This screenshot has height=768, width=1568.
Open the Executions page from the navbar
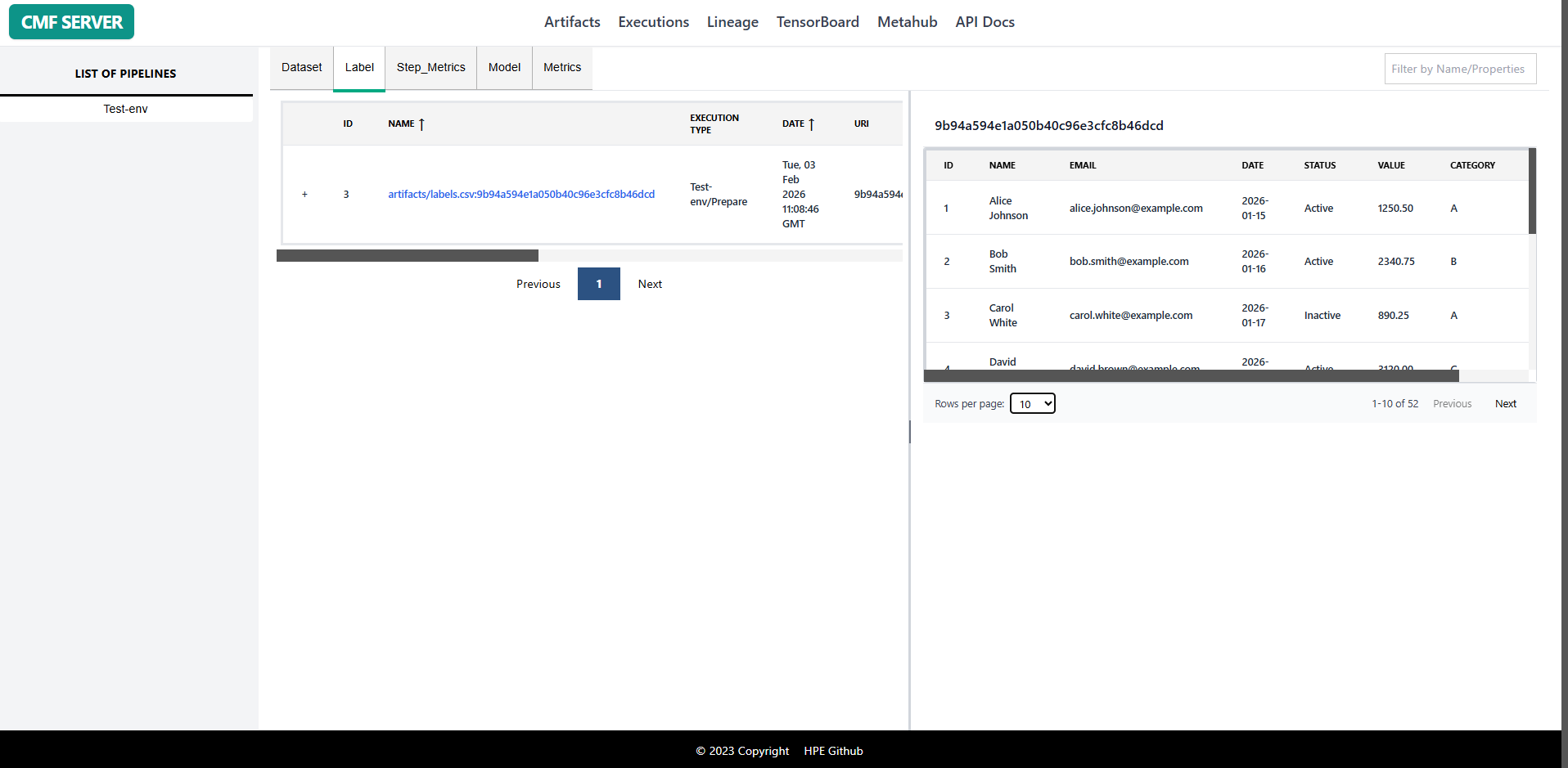[653, 22]
